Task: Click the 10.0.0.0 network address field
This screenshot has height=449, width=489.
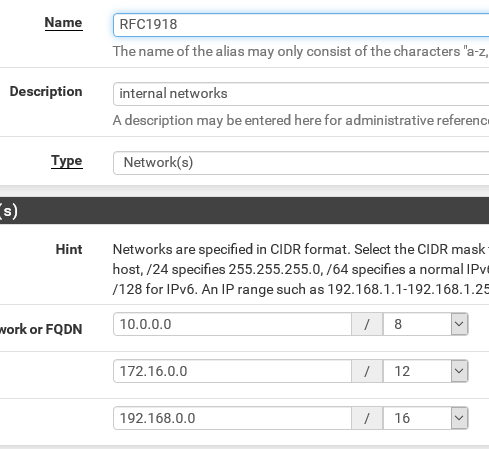Action: tap(232, 324)
